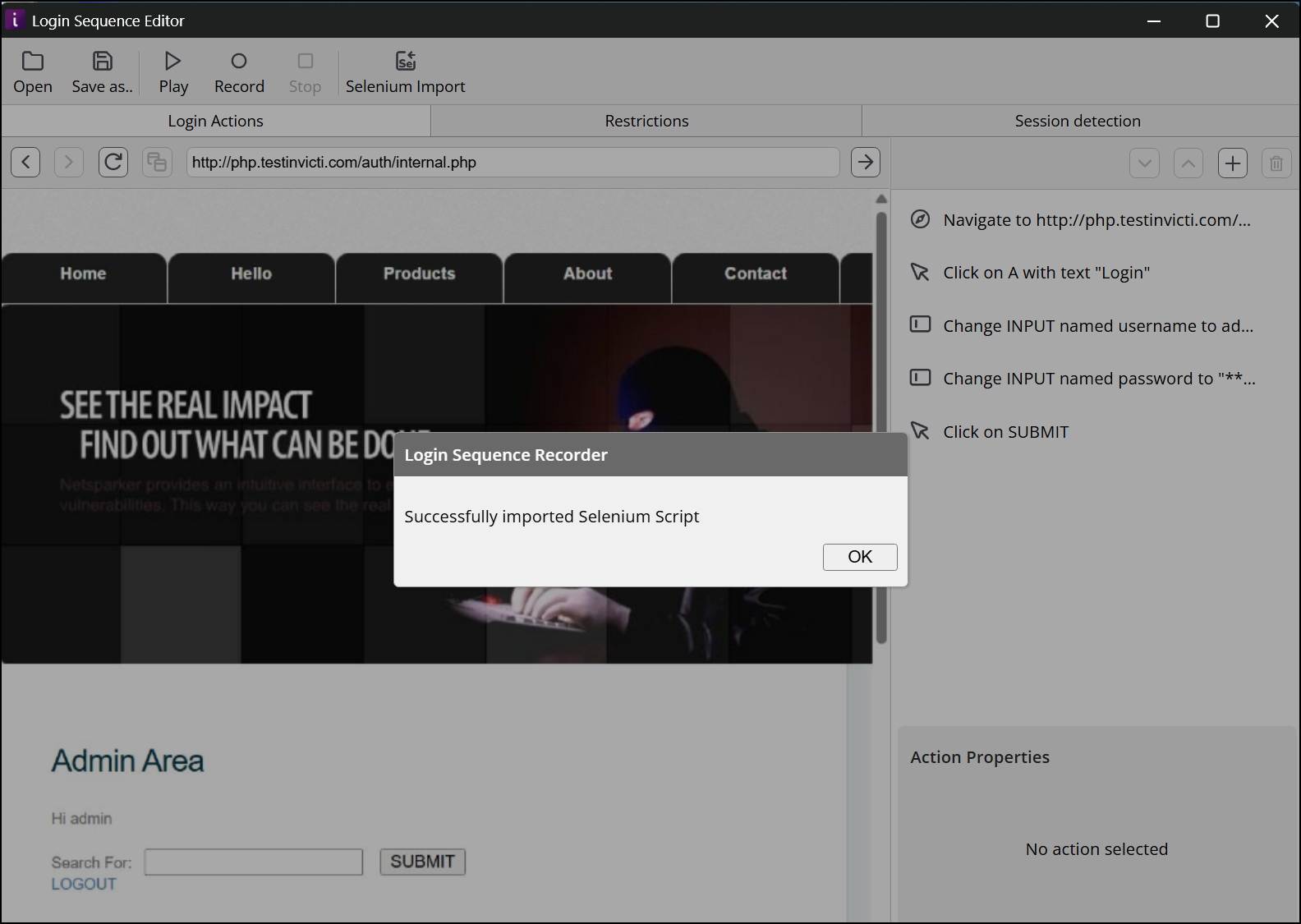Open About in site navigation
1301x924 pixels.
point(587,274)
